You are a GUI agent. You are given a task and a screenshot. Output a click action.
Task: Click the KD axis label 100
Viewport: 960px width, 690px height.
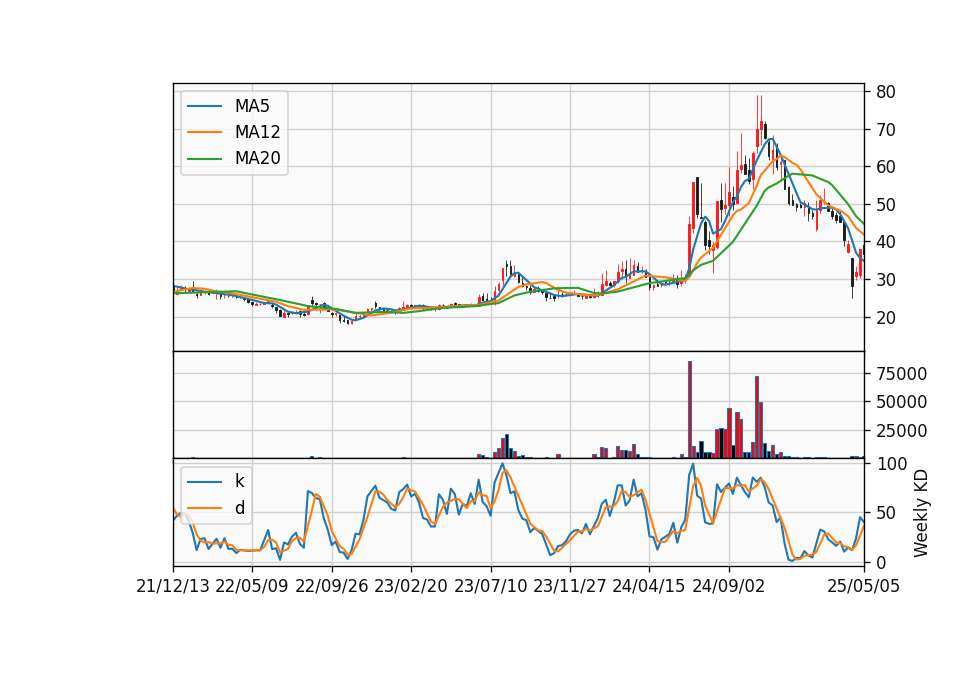tap(891, 463)
